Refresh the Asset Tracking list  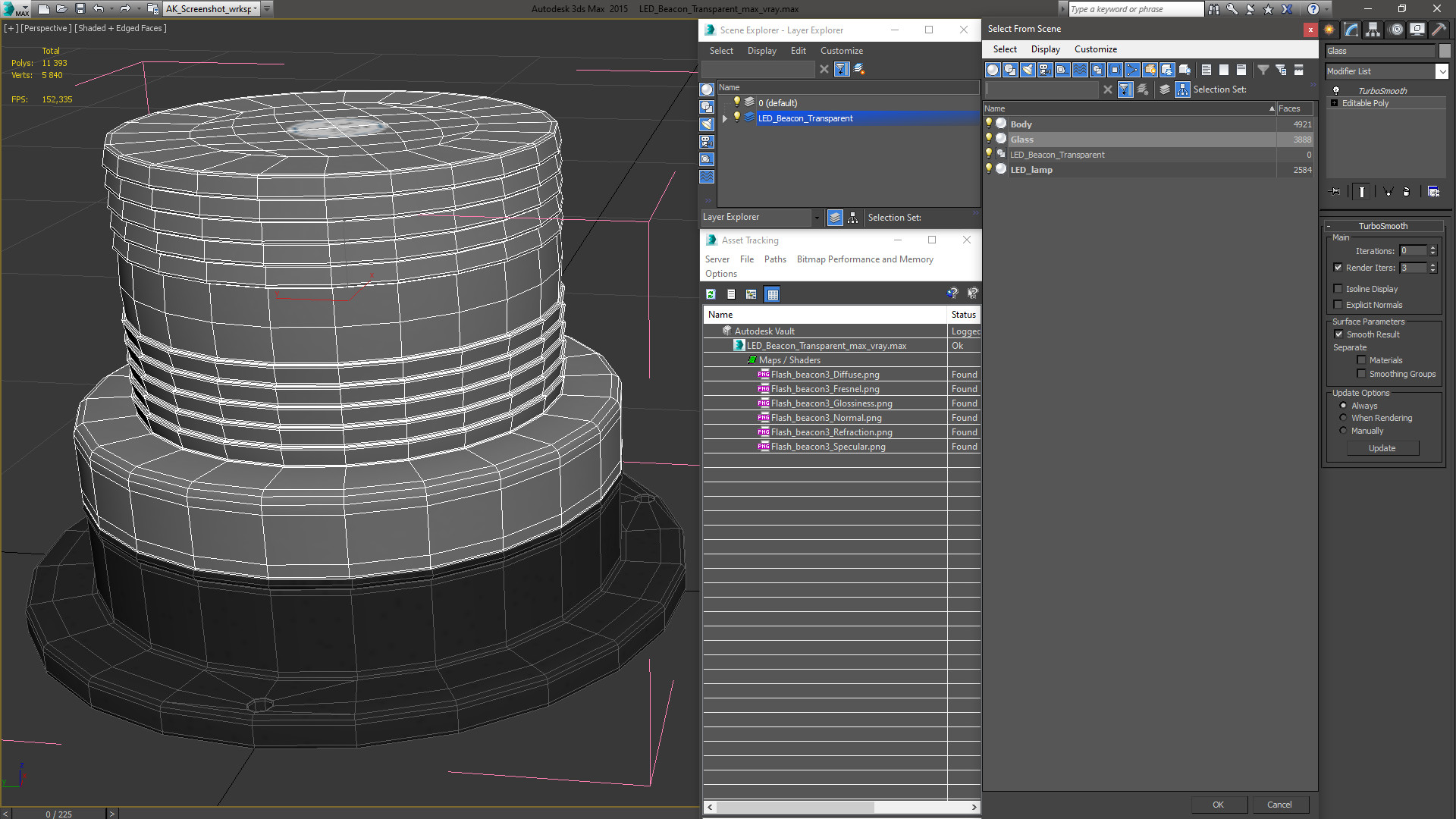coord(711,294)
